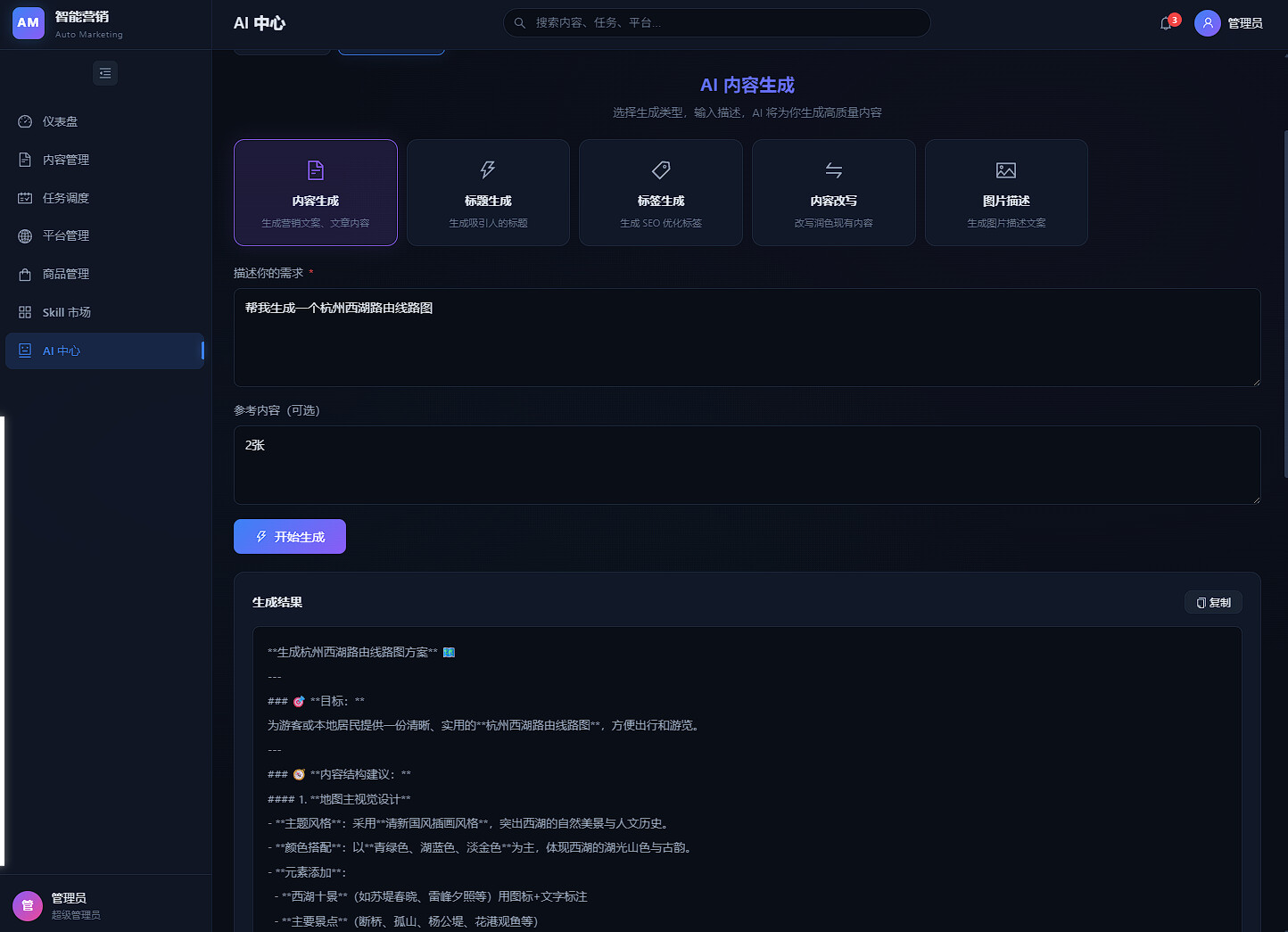This screenshot has width=1288, height=932.
Task: Select the 内容生成 type card
Action: point(316,193)
